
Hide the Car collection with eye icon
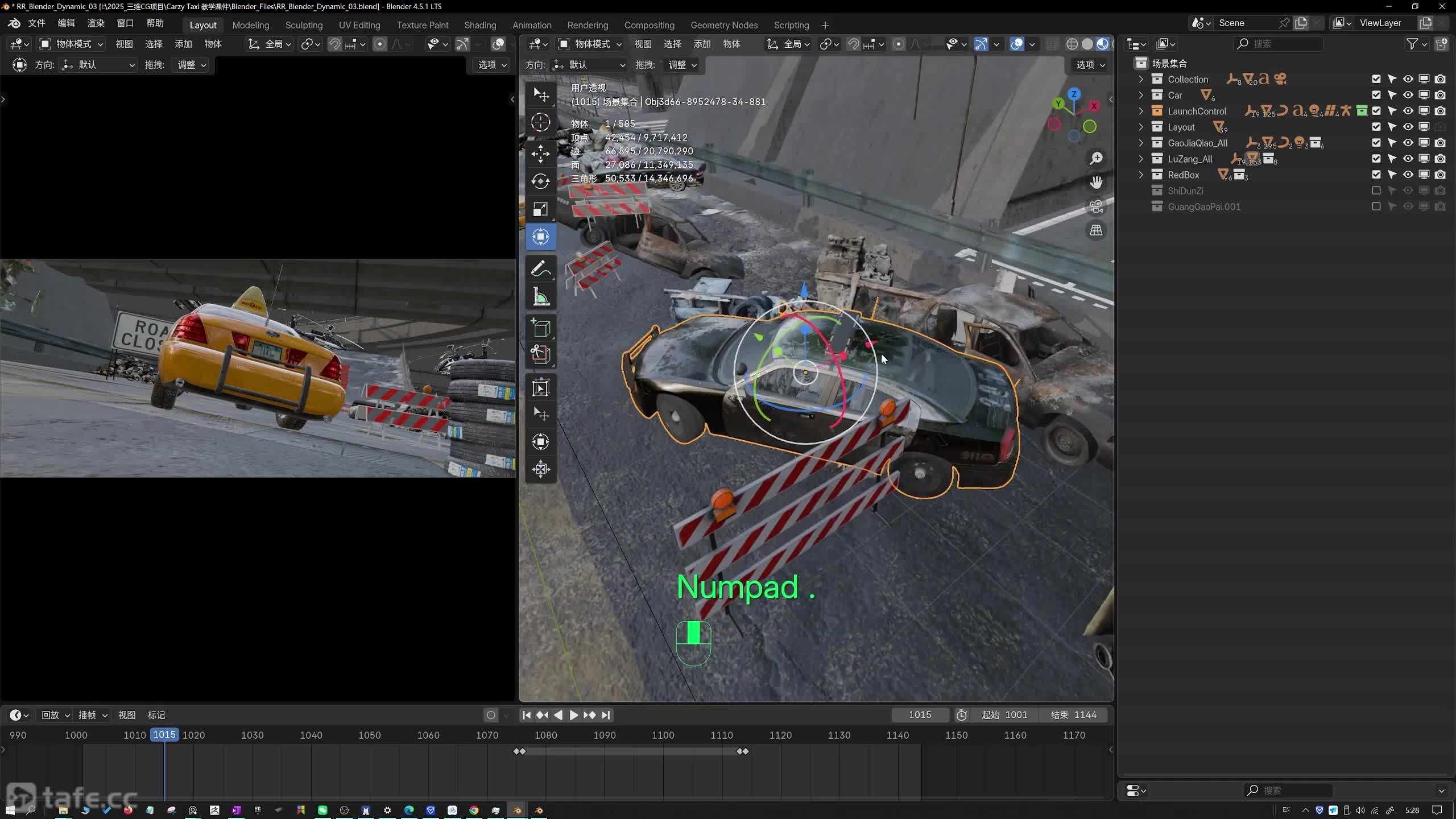pos(1408,95)
